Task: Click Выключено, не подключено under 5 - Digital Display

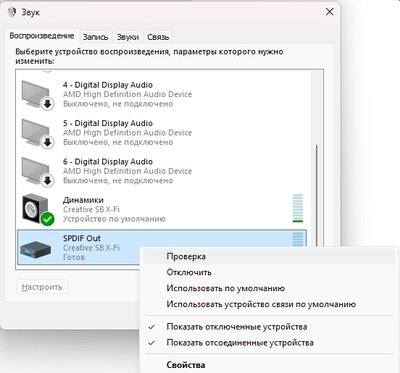Action: 118,142
